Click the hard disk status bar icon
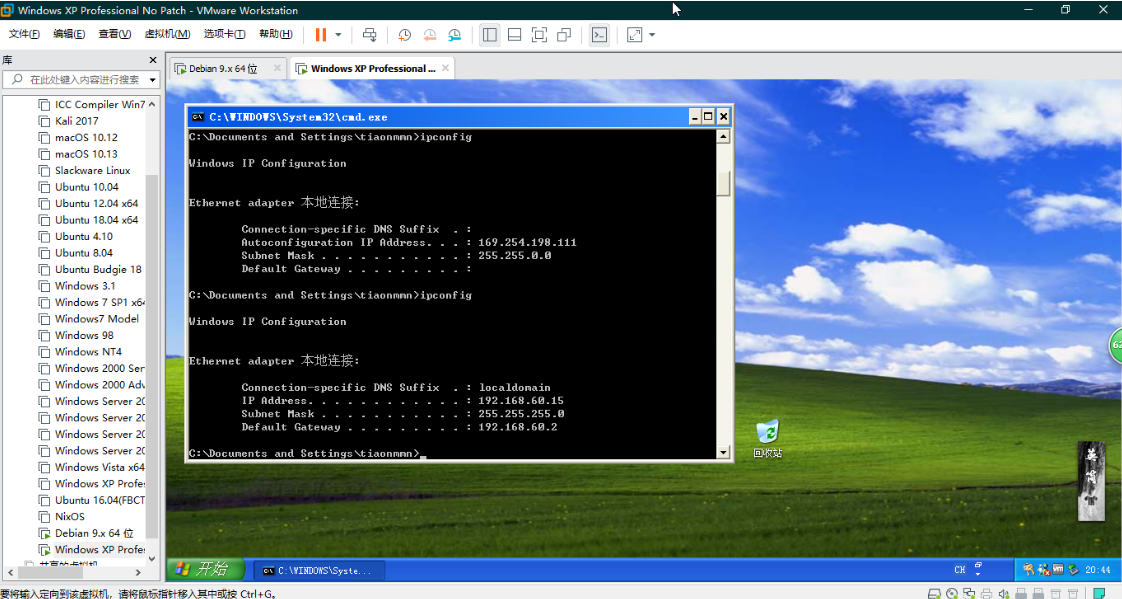This screenshot has width=1122, height=599. [935, 593]
